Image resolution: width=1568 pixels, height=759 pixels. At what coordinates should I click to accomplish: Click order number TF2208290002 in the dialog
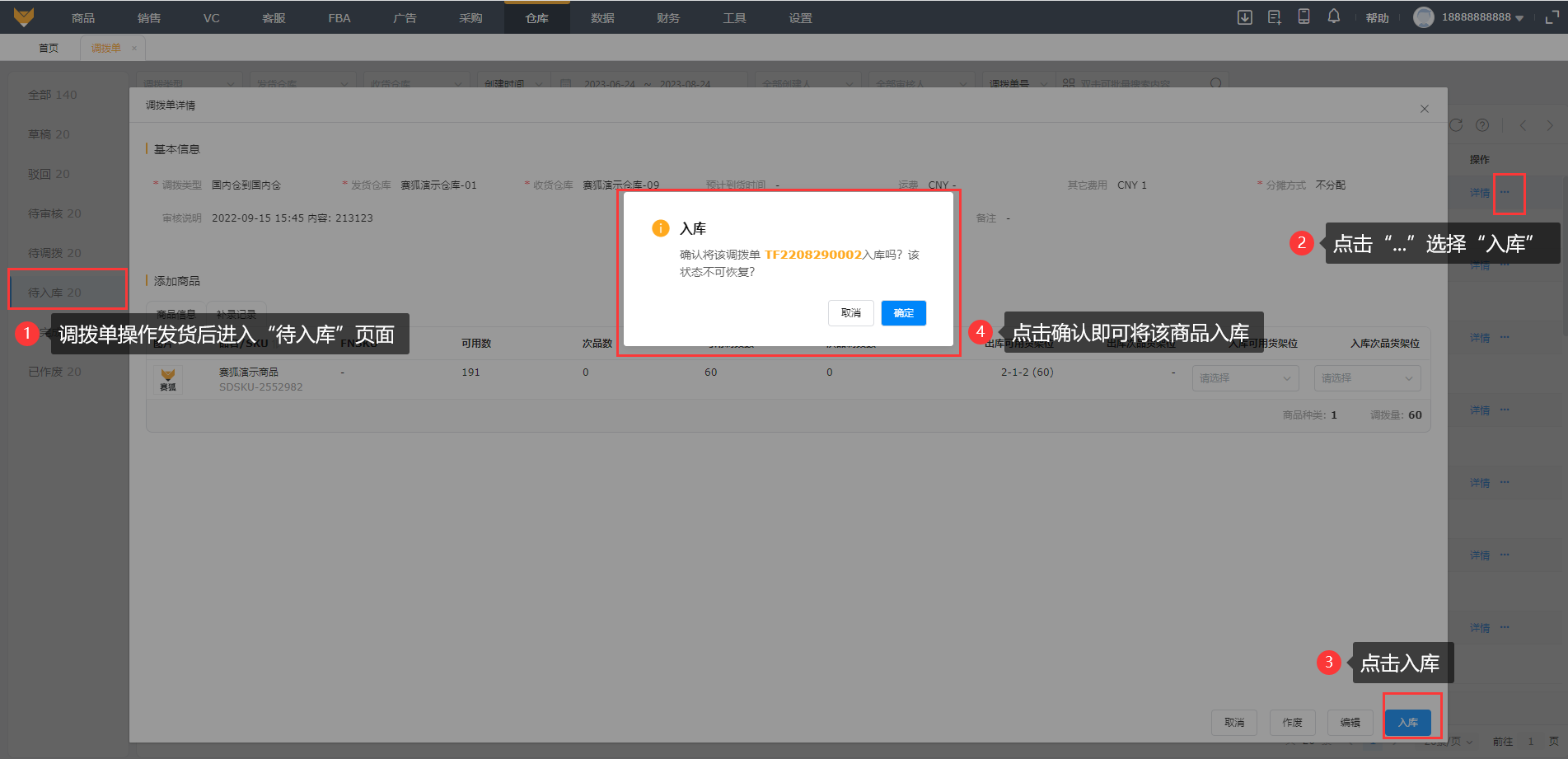pos(813,255)
